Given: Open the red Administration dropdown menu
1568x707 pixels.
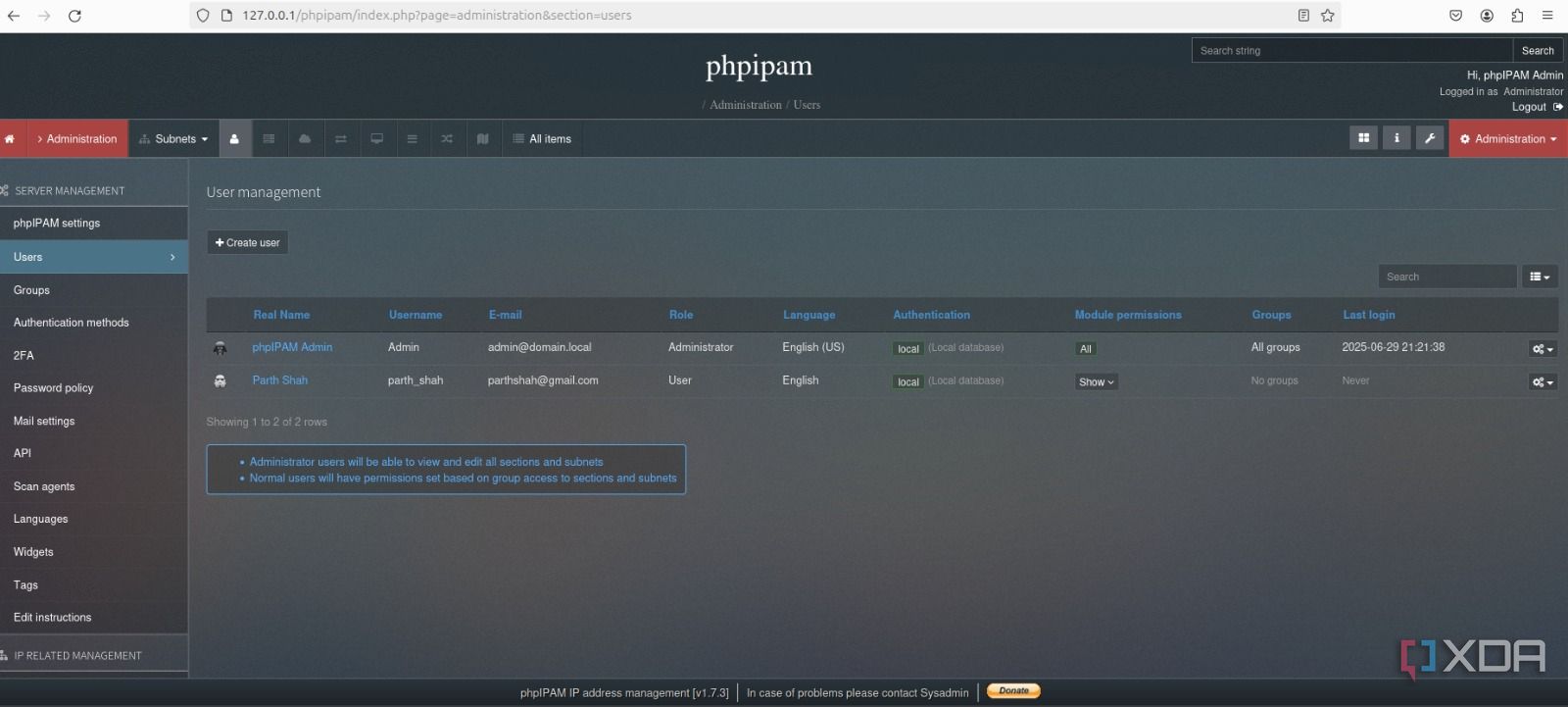Looking at the screenshot, I should (x=1508, y=139).
